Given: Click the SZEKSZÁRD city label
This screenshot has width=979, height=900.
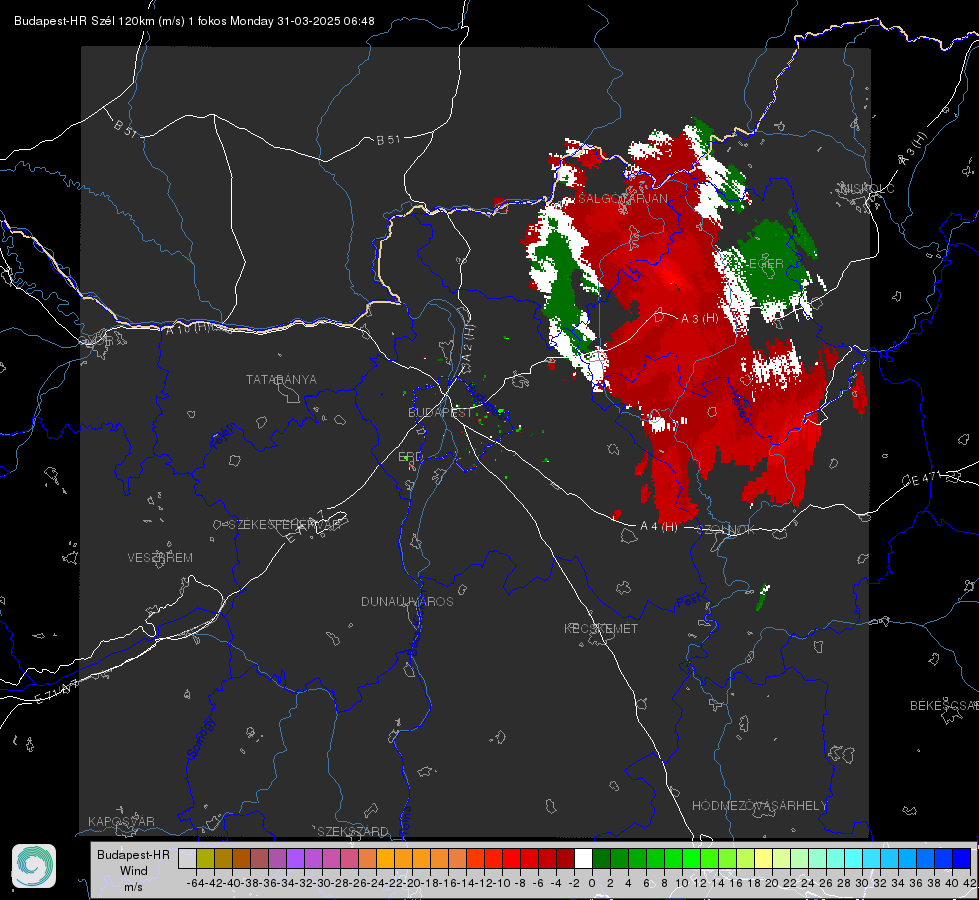Looking at the screenshot, I should click(x=353, y=831).
